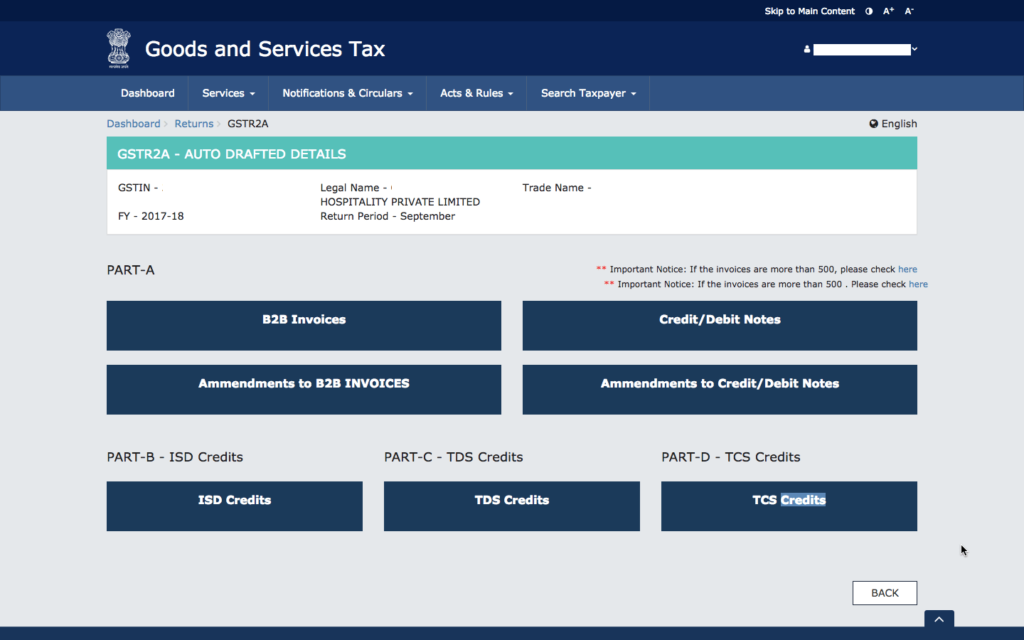Click the Goods and Services Tax emblem logo
The height and width of the screenshot is (640, 1024).
119,47
